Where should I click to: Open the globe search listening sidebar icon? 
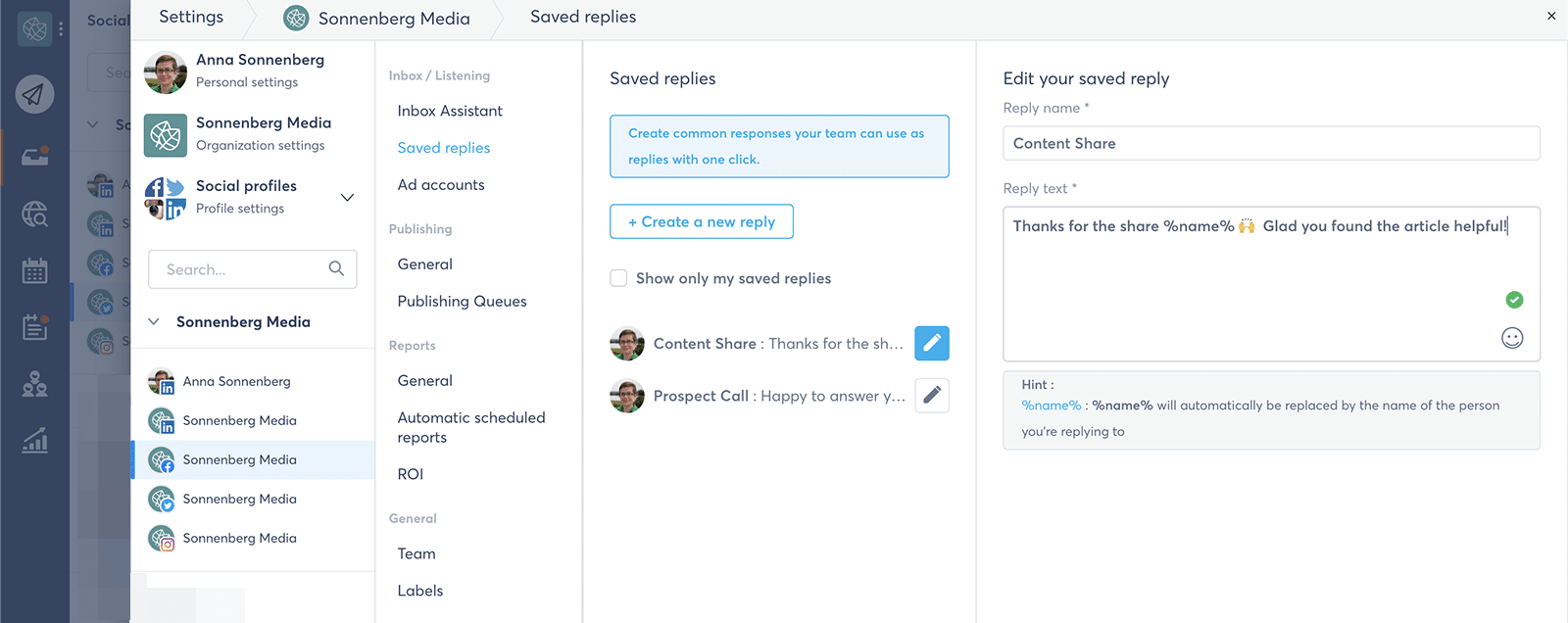coord(34,214)
